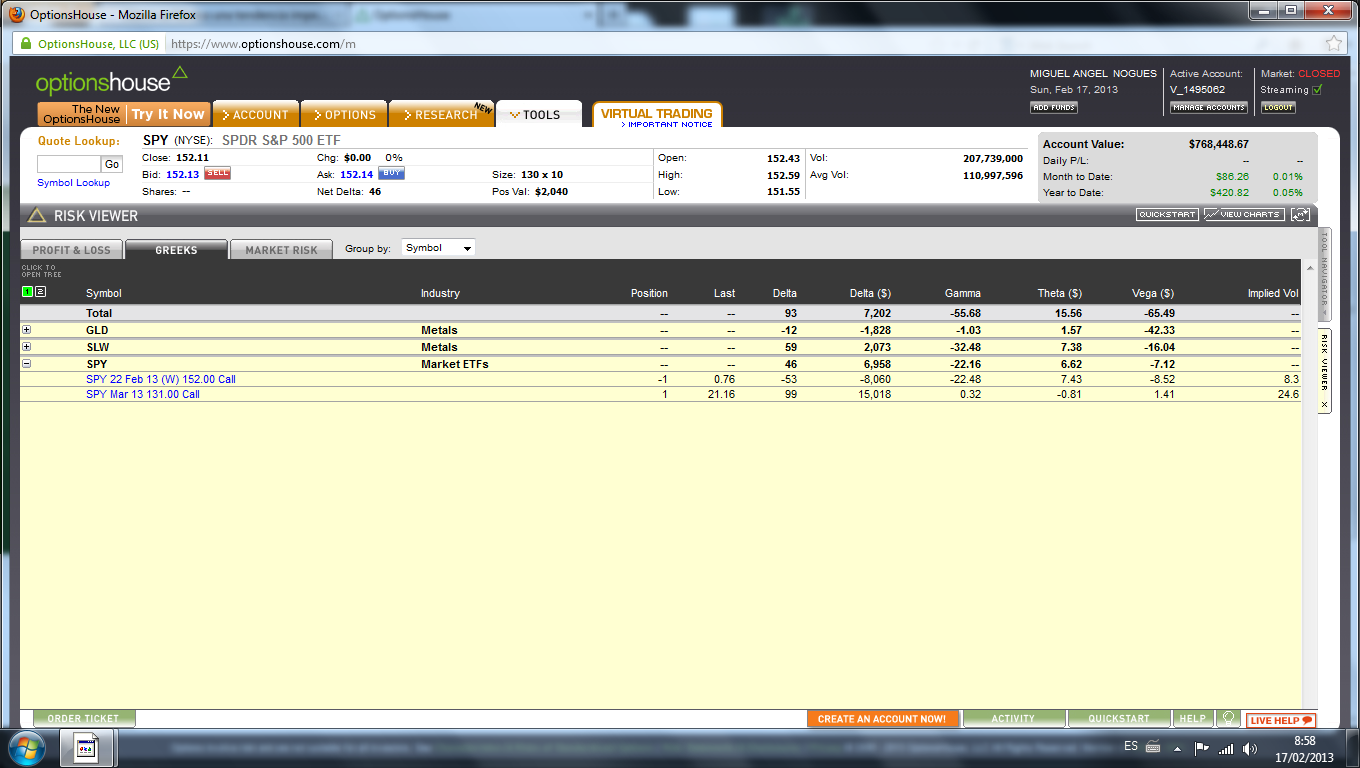Click the on-screen keyboard tray icon
This screenshot has height=768, width=1360.
pos(1153,747)
